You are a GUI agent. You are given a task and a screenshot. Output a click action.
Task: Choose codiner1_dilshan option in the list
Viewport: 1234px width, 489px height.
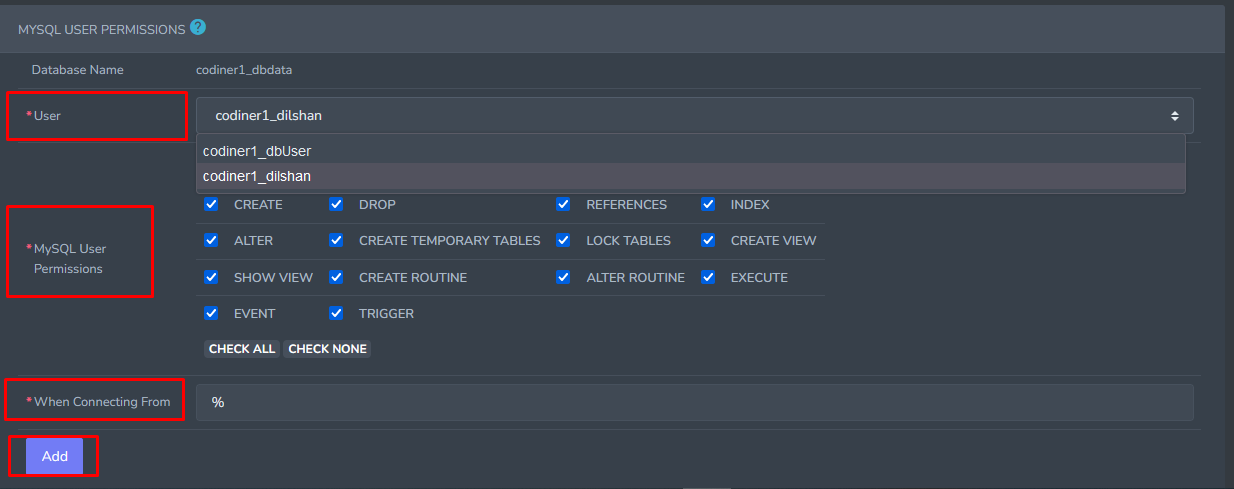coord(256,176)
